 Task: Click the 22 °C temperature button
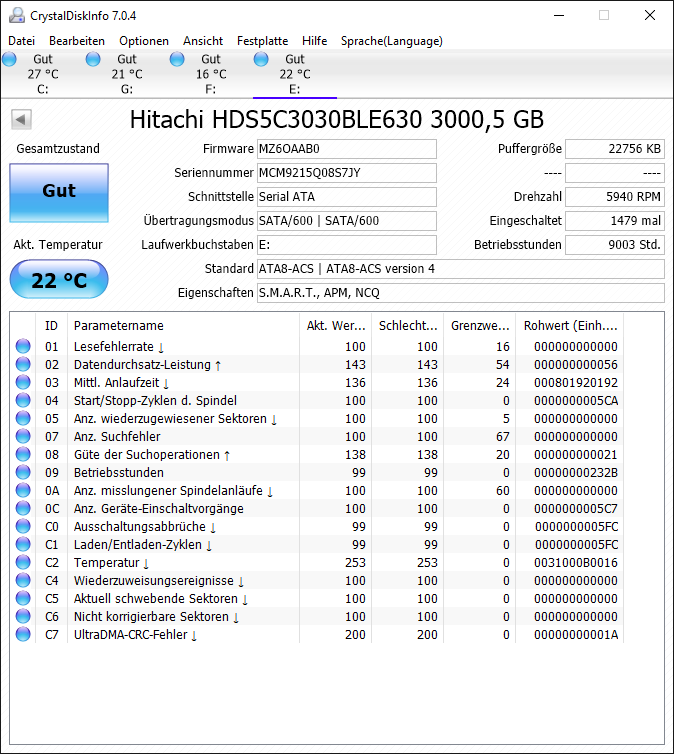[59, 279]
